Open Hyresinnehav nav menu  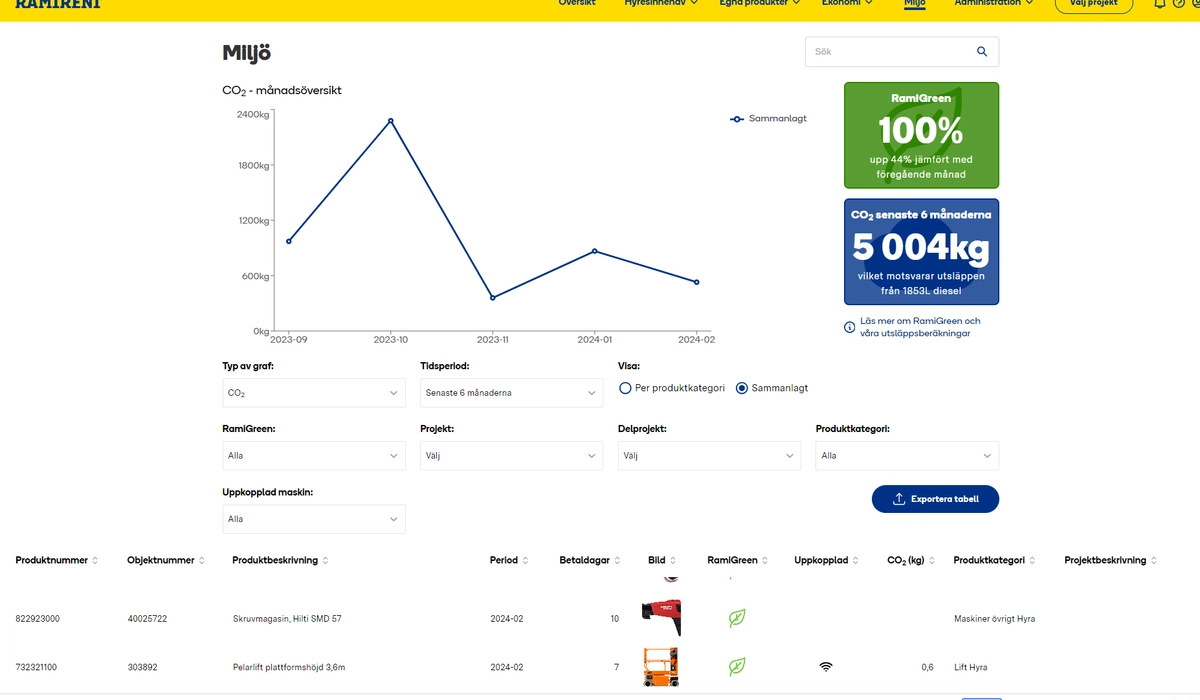pos(662,3)
